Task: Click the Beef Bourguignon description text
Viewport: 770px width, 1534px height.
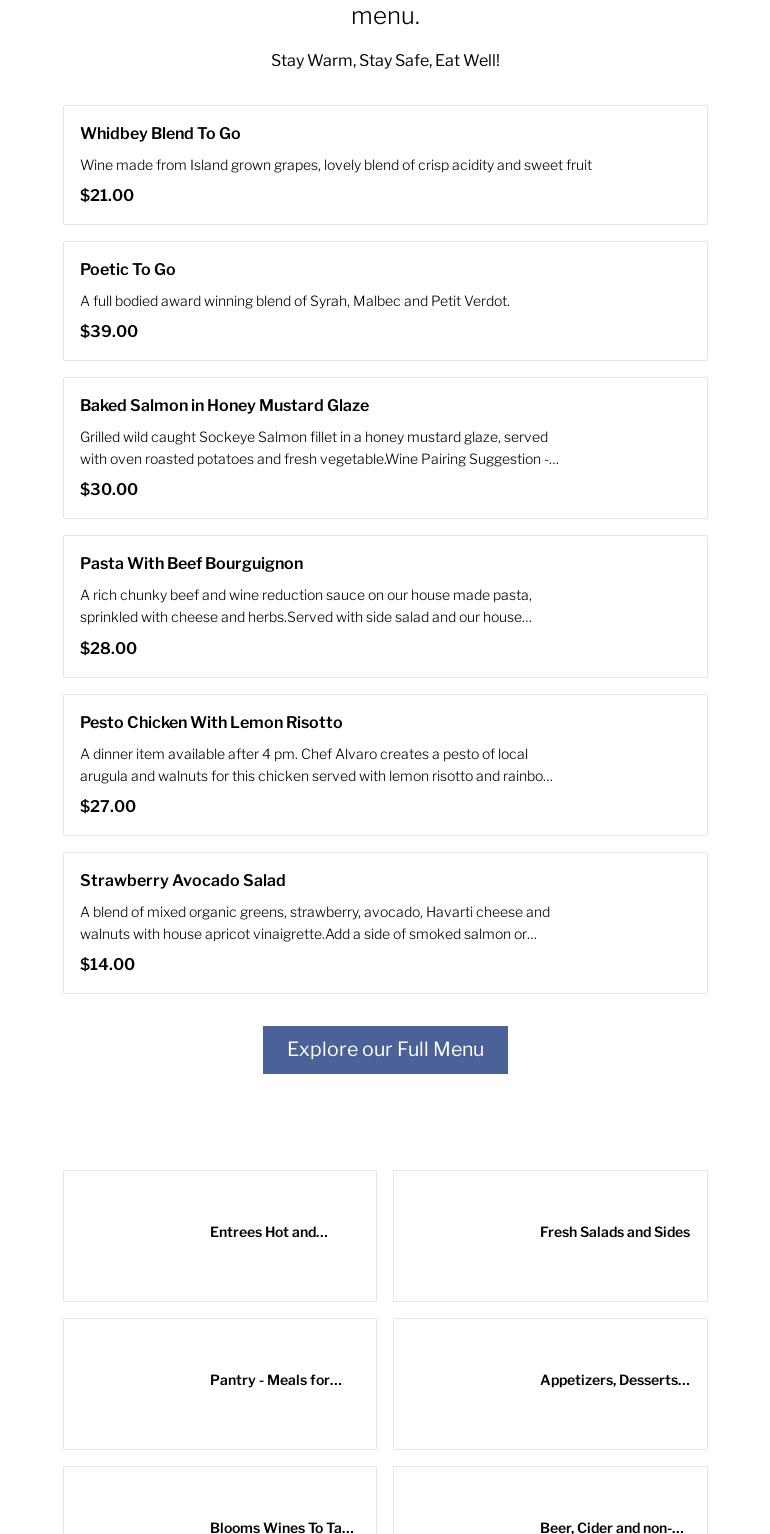Action: point(306,606)
